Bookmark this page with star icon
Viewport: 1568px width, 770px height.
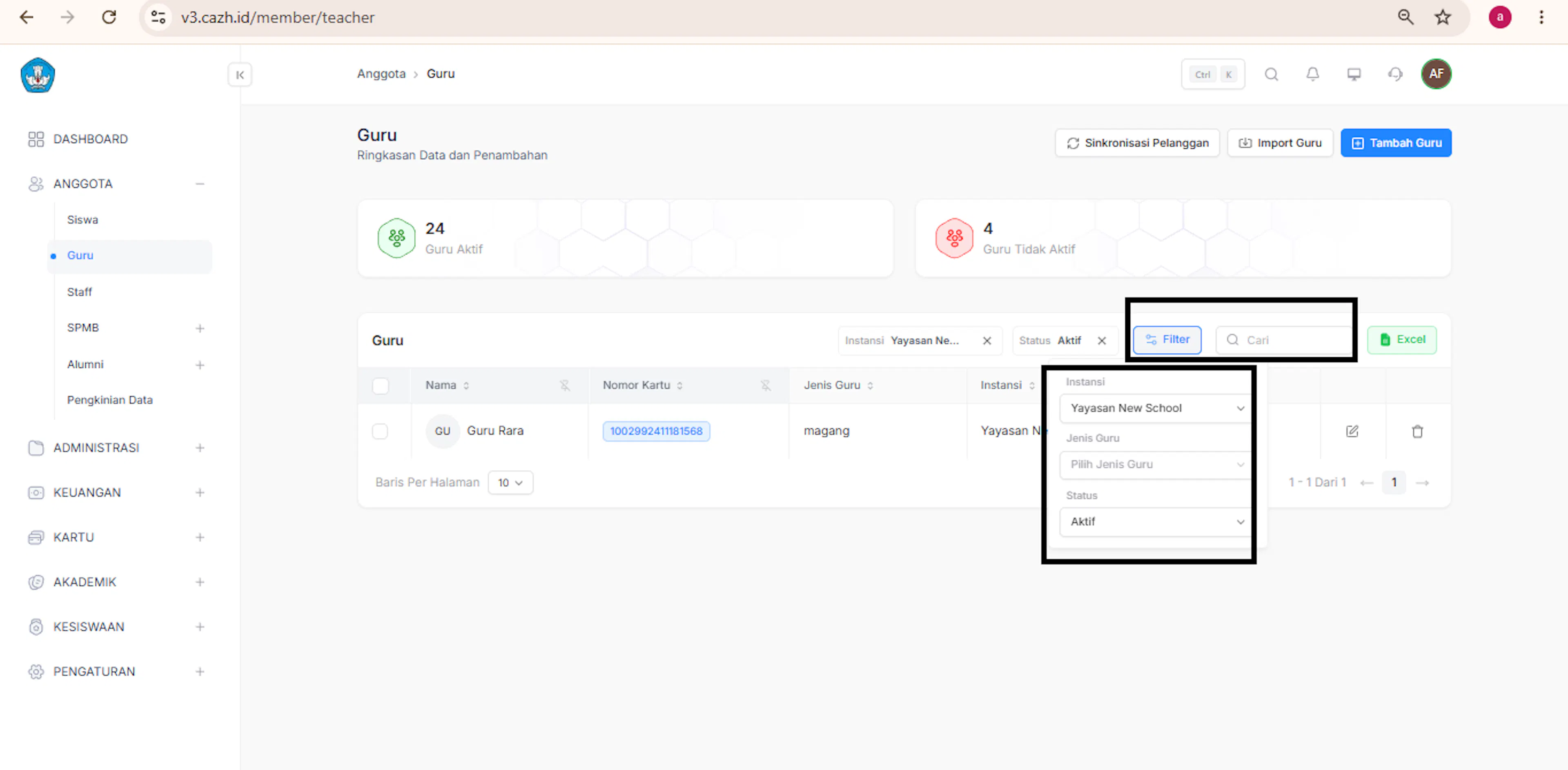click(x=1443, y=17)
